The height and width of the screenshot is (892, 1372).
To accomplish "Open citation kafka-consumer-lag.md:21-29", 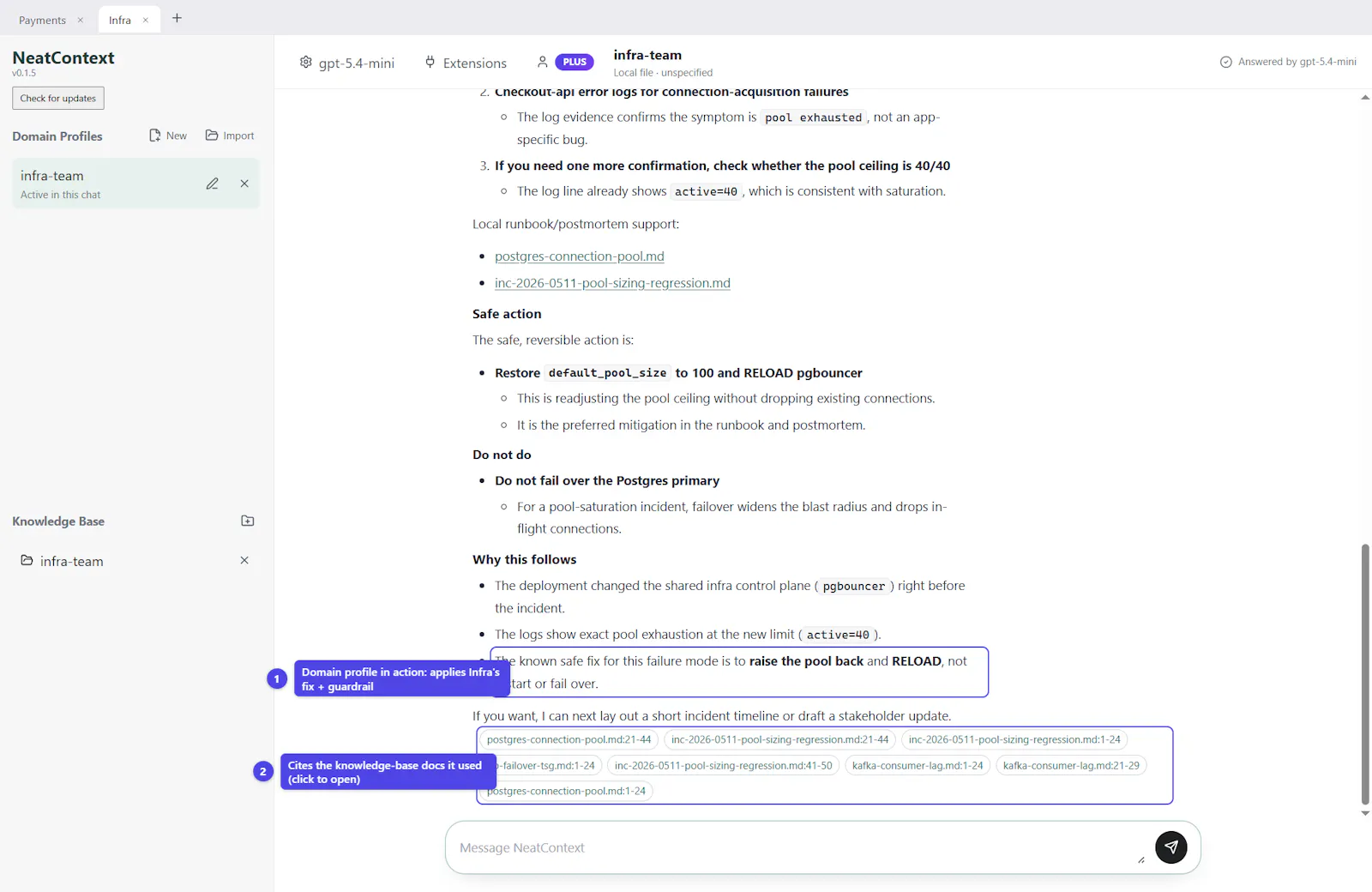I will [1071, 765].
